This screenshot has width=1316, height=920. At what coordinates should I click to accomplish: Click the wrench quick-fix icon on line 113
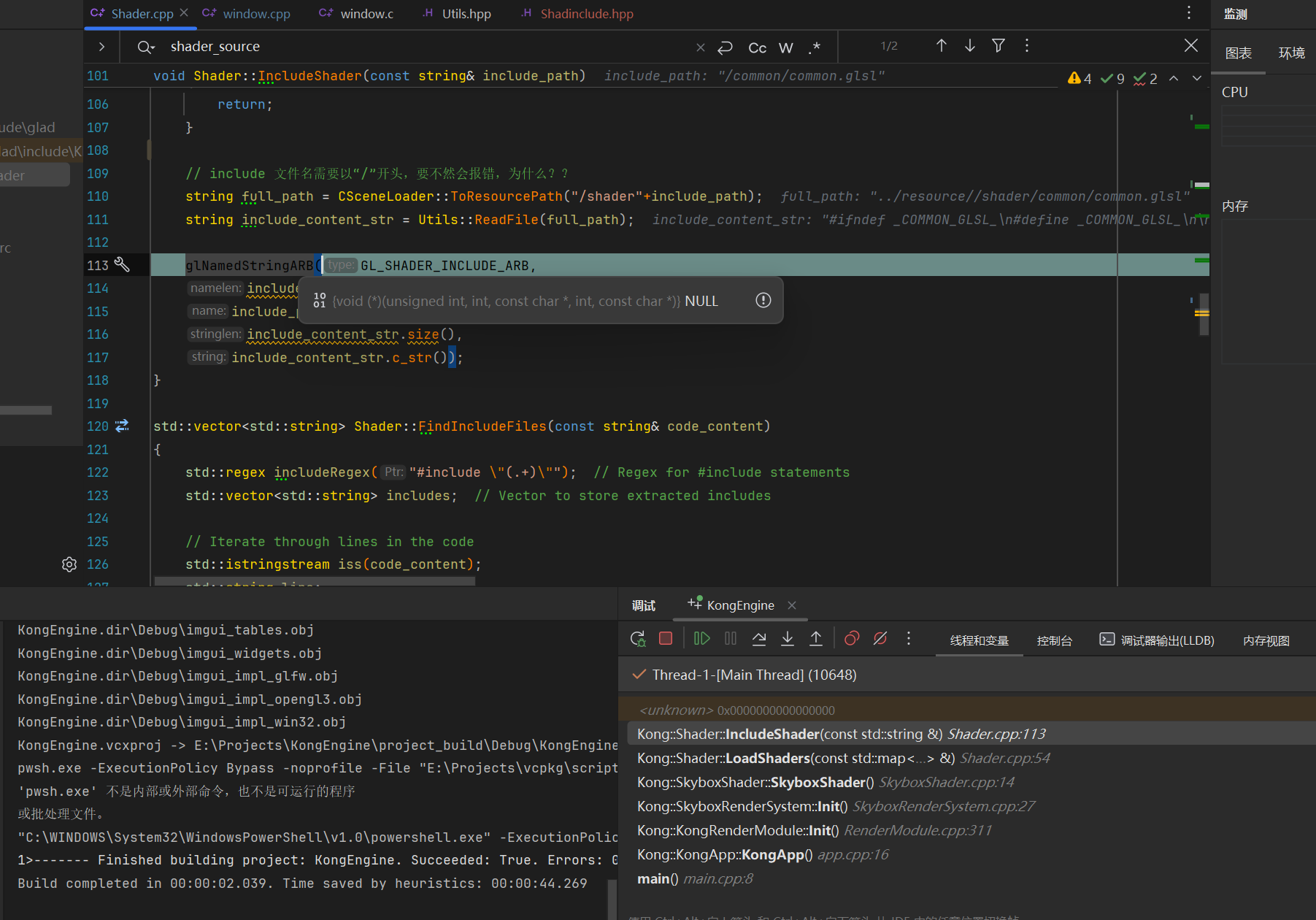click(x=122, y=264)
